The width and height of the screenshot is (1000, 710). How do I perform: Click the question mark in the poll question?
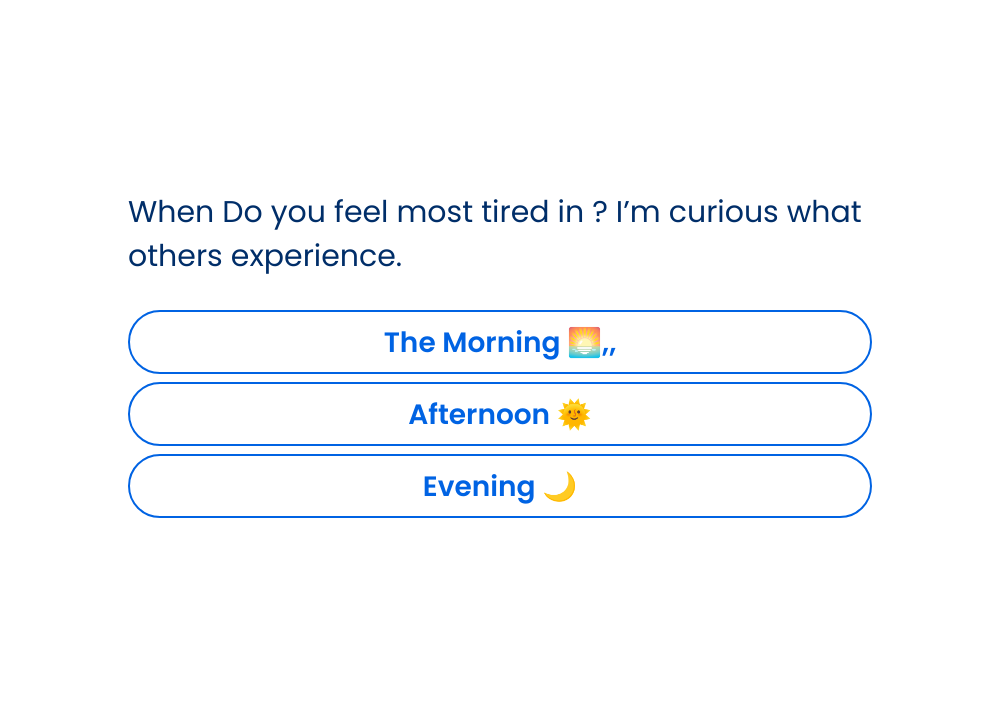pos(599,212)
